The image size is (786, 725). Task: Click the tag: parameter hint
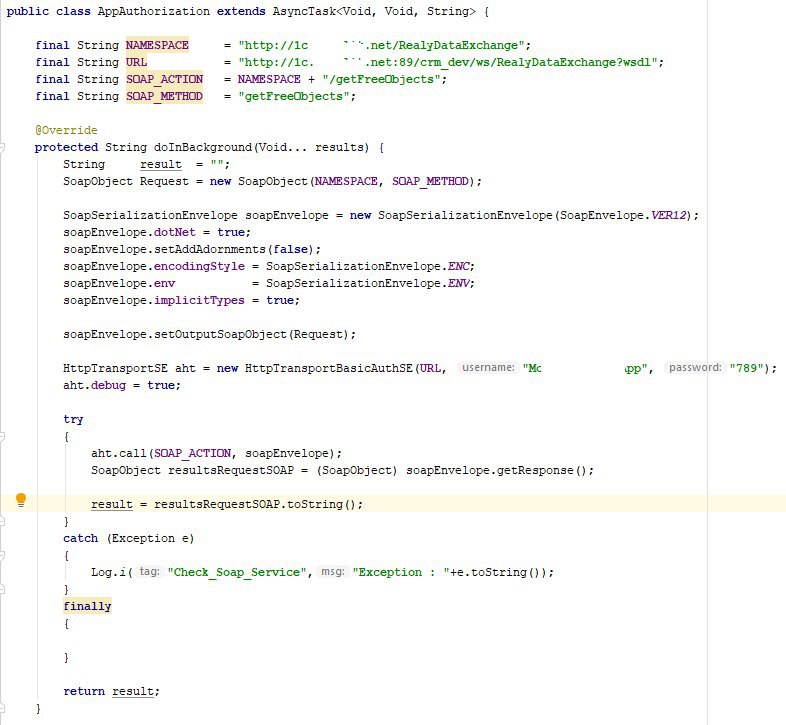tap(149, 572)
